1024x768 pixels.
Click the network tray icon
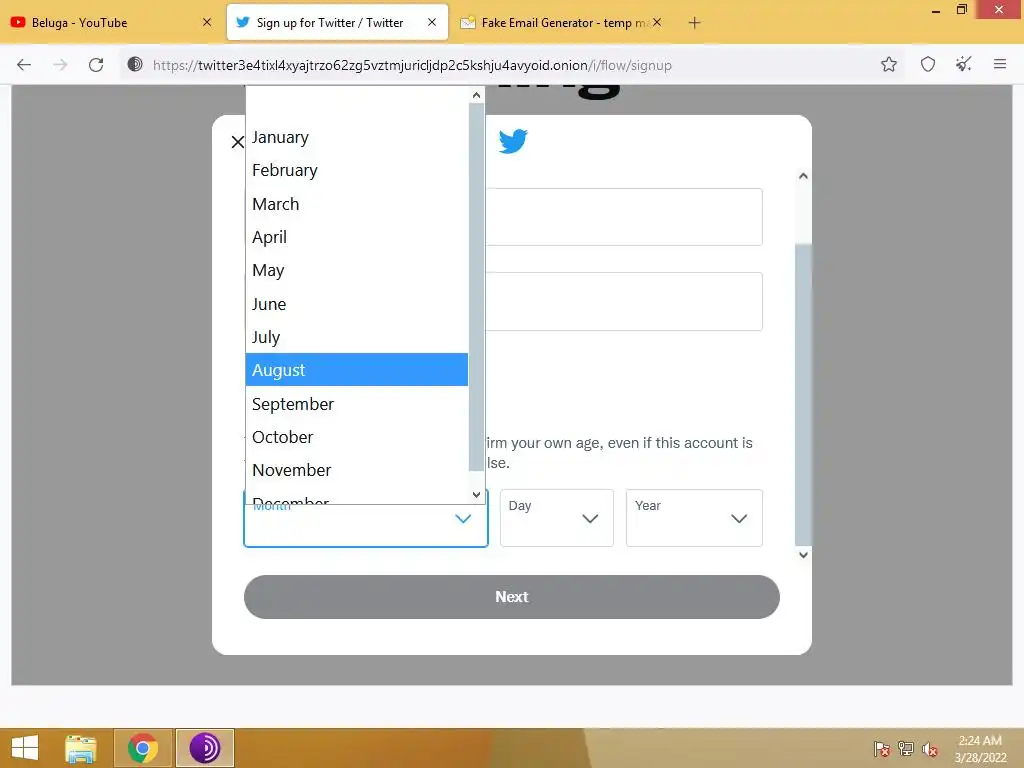tap(906, 749)
